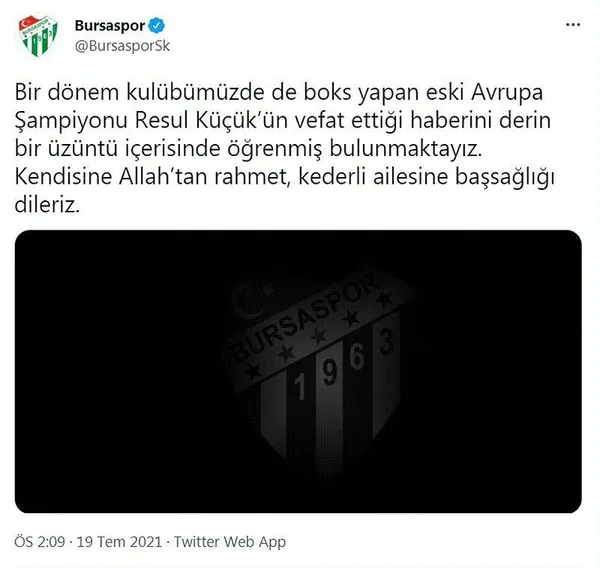Click the word Allah'tan in the tweet
Viewport: 600px width, 568px height.
(163, 176)
